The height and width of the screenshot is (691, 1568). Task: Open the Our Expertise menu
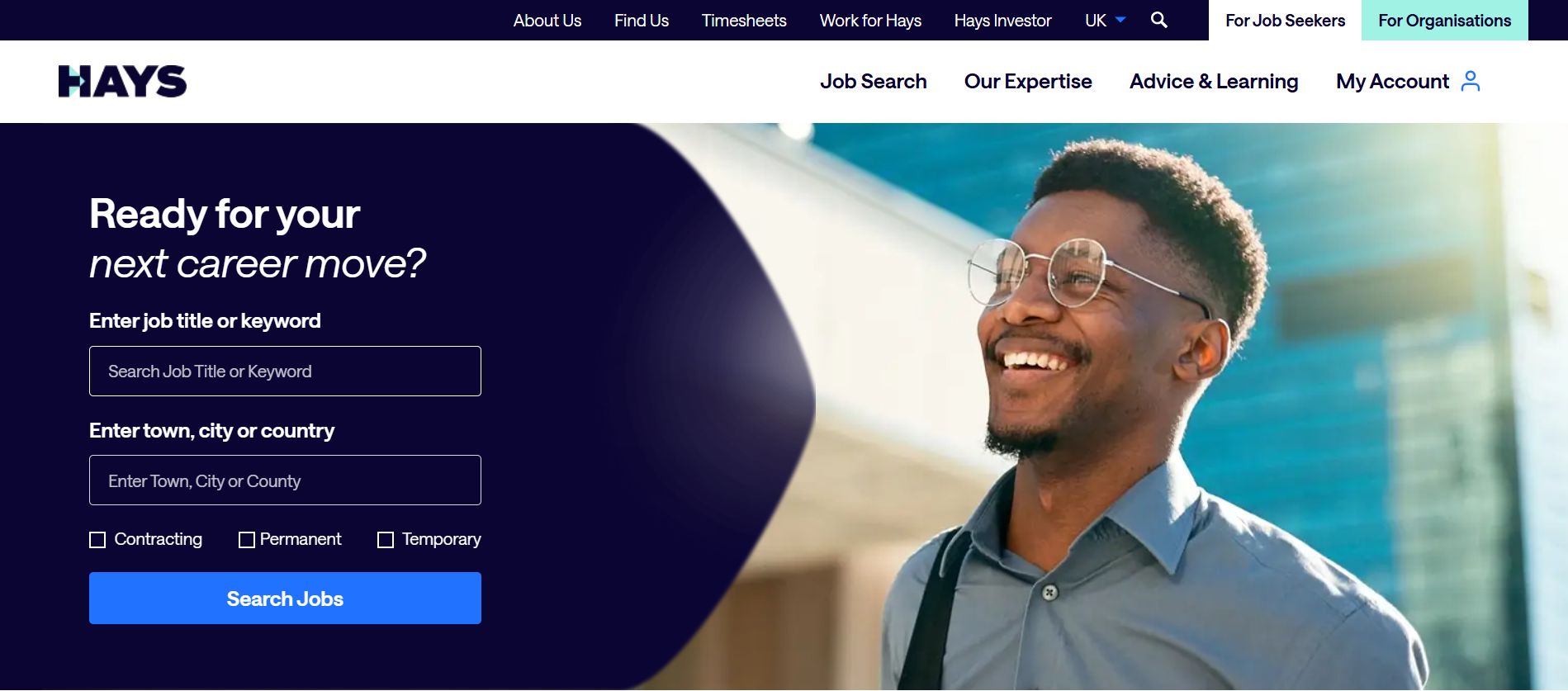[1028, 81]
